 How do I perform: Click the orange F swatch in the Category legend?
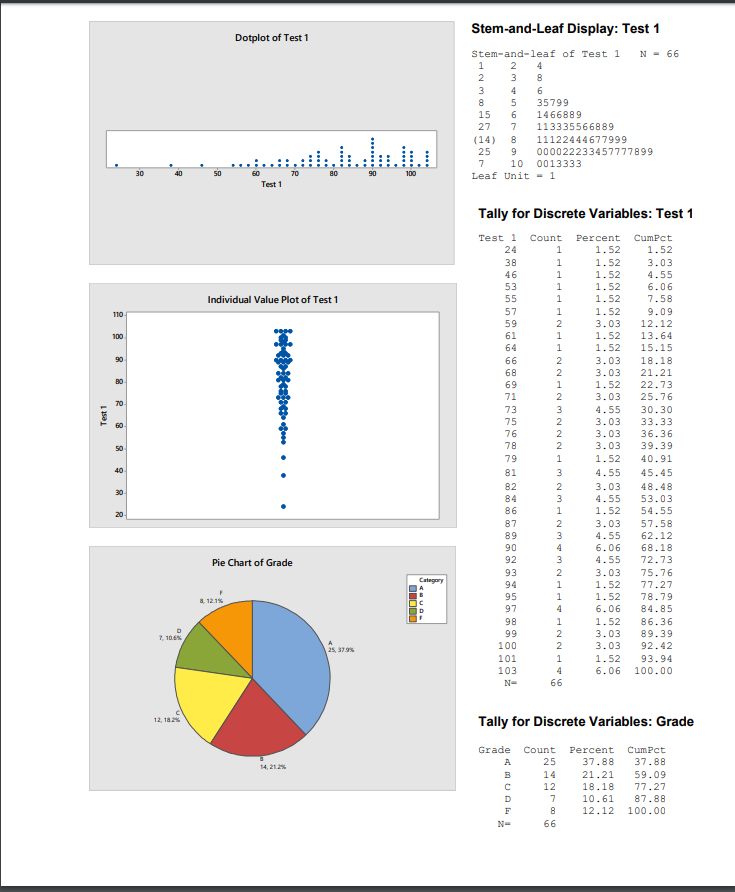[x=413, y=618]
